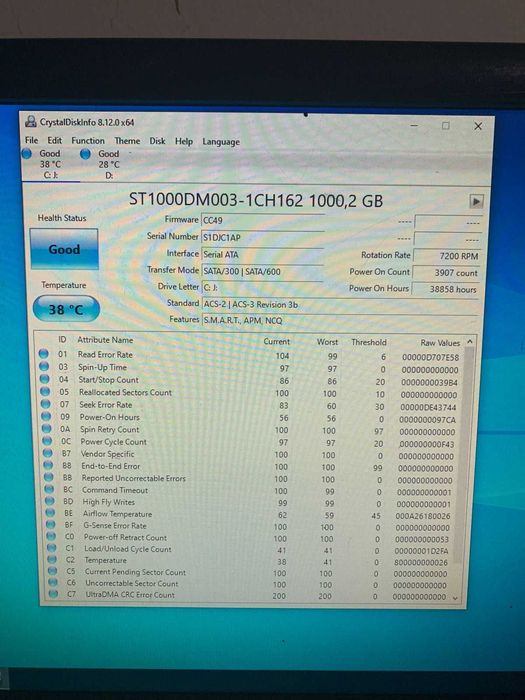This screenshot has height=700, width=525.
Task: Click the status icon of Reallocated Sectors Count
Action: pyautogui.click(x=45, y=391)
